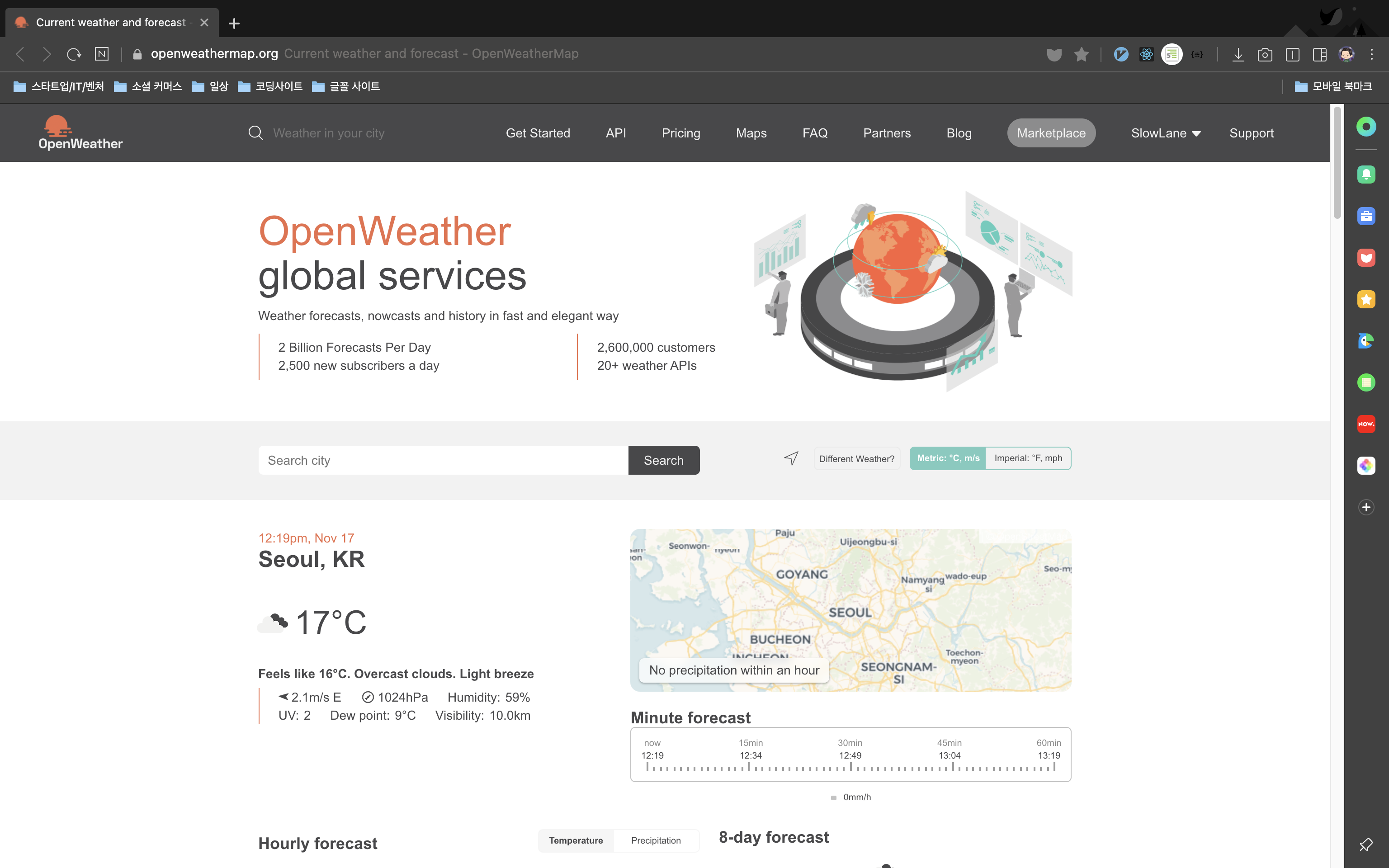Select the Metric °C, m/s units
Screen dimensions: 1389x868
click(948, 458)
